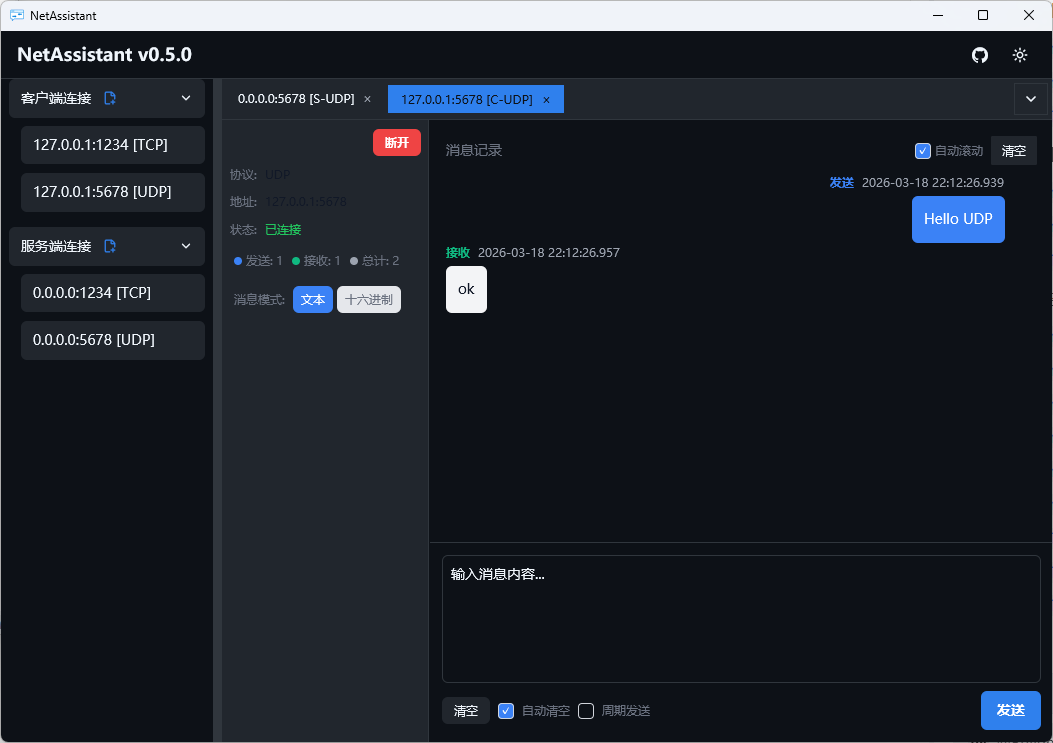Select 文本 message mode
Image resolution: width=1053 pixels, height=743 pixels.
tap(312, 299)
